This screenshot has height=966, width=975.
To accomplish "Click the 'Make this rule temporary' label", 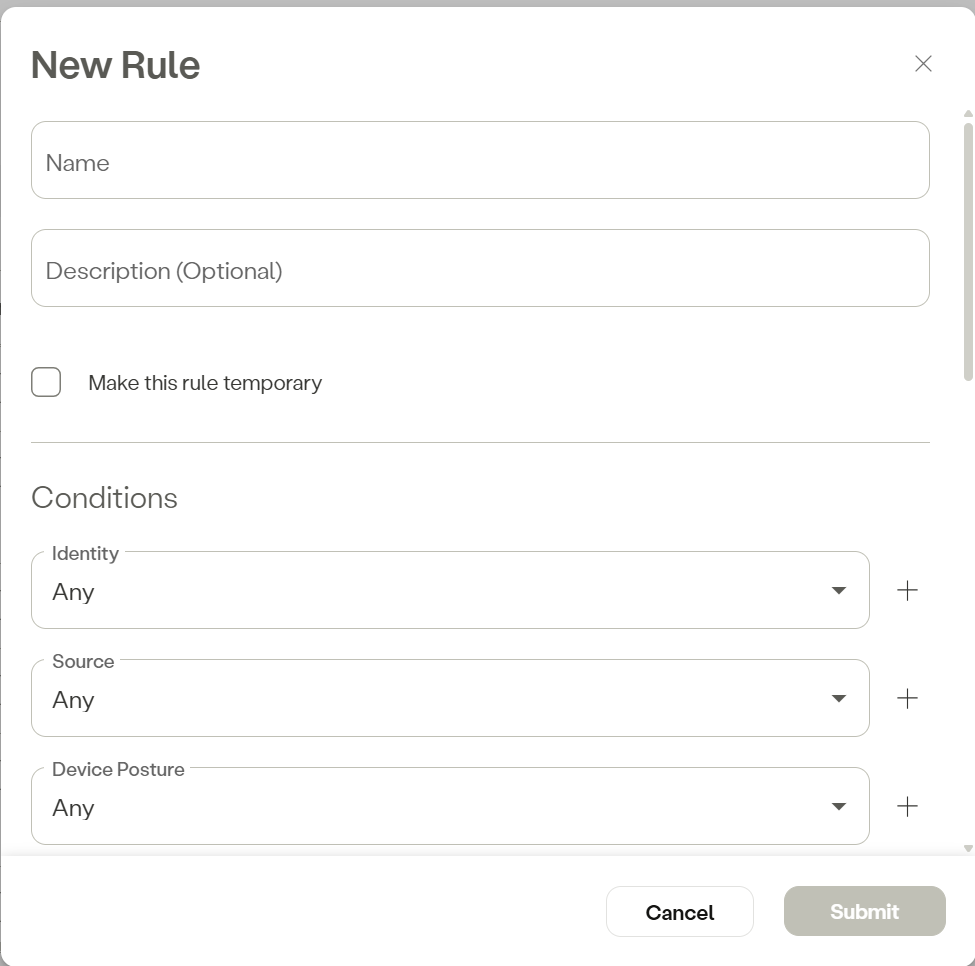I will pyautogui.click(x=205, y=383).
